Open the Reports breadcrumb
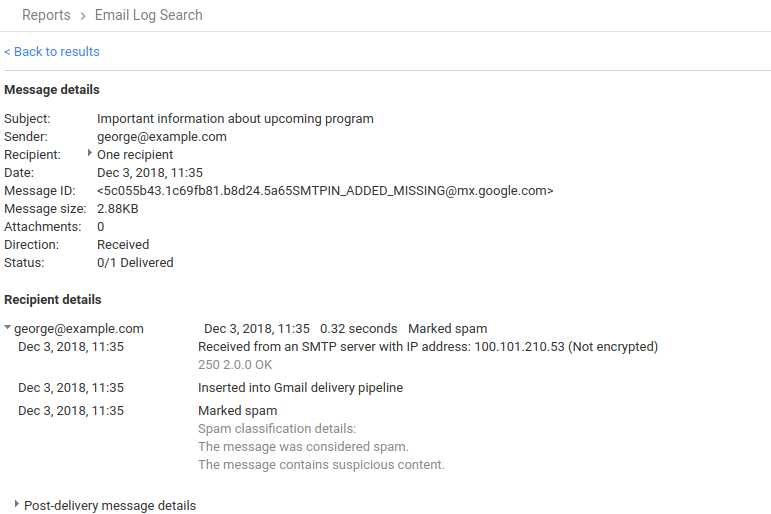The width and height of the screenshot is (771, 514). point(46,15)
